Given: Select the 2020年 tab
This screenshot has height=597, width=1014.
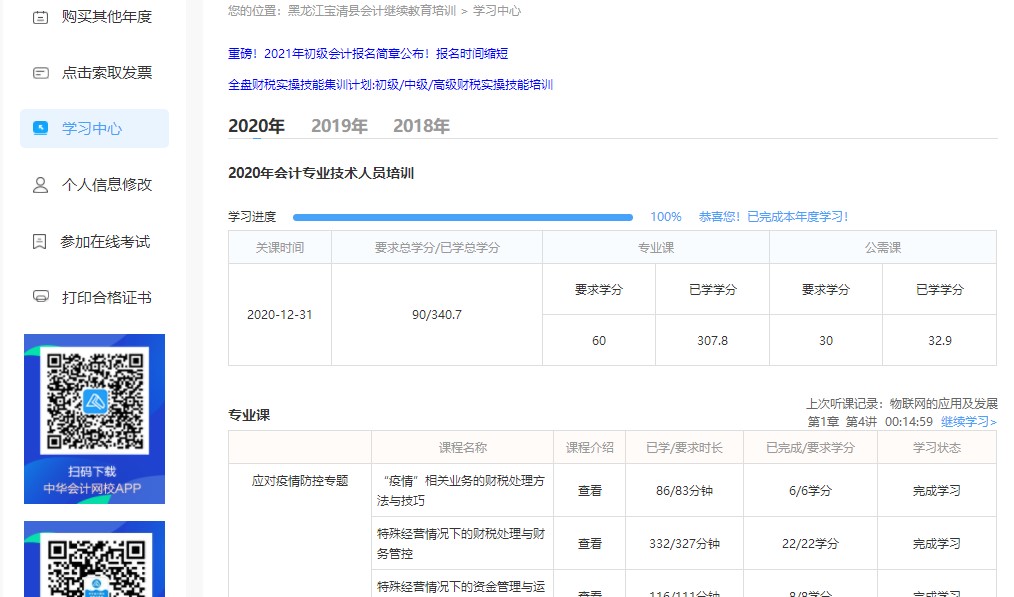Looking at the screenshot, I should tap(258, 127).
